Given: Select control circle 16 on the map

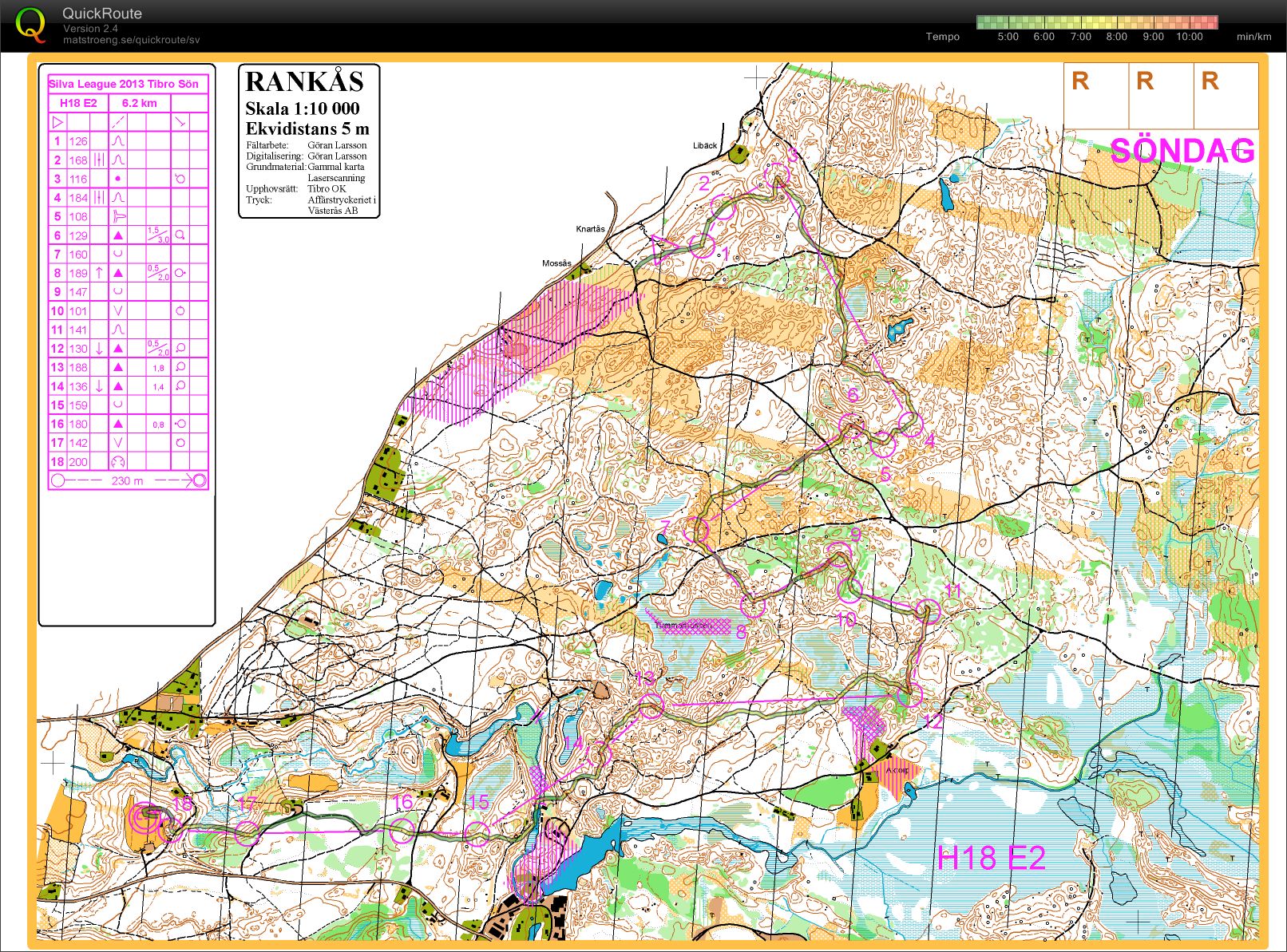Looking at the screenshot, I should click(x=402, y=830).
